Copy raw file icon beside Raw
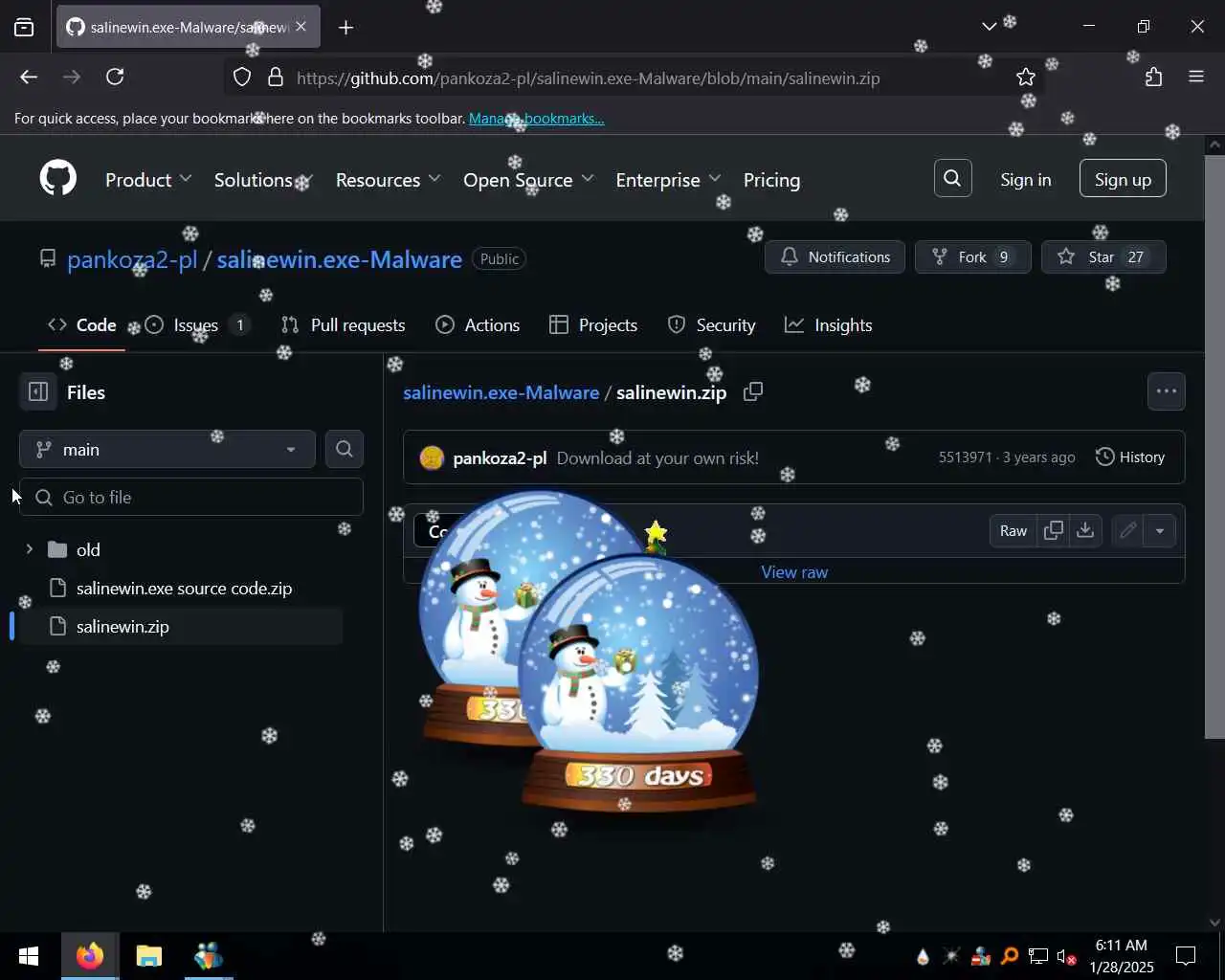This screenshot has width=1225, height=980. point(1053,530)
